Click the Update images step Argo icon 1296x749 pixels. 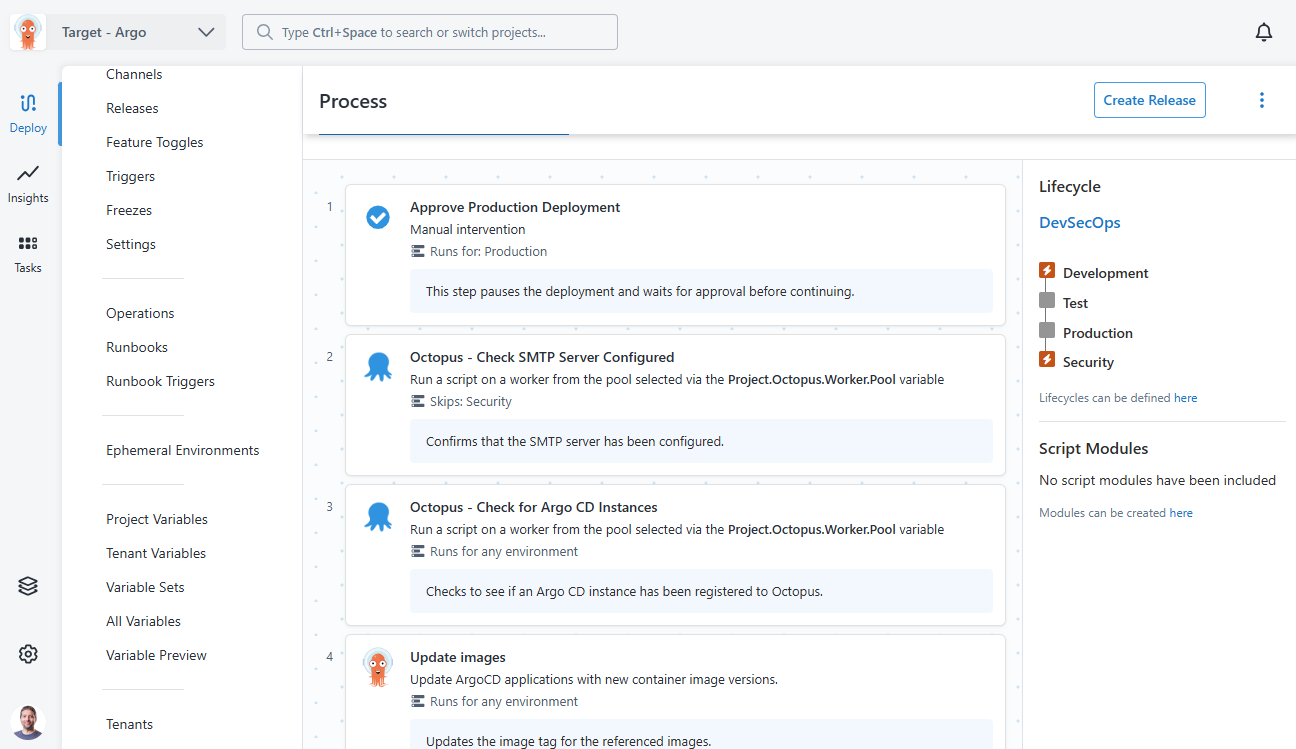[378, 667]
